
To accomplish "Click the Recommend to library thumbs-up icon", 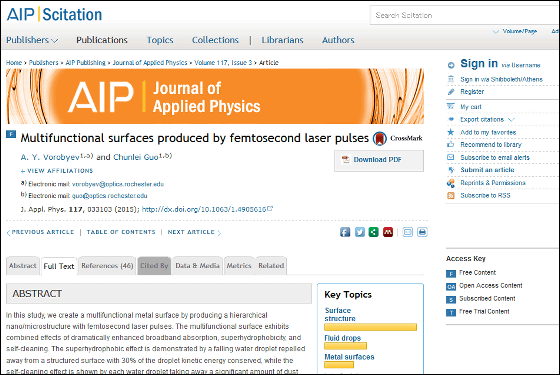I will (451, 145).
